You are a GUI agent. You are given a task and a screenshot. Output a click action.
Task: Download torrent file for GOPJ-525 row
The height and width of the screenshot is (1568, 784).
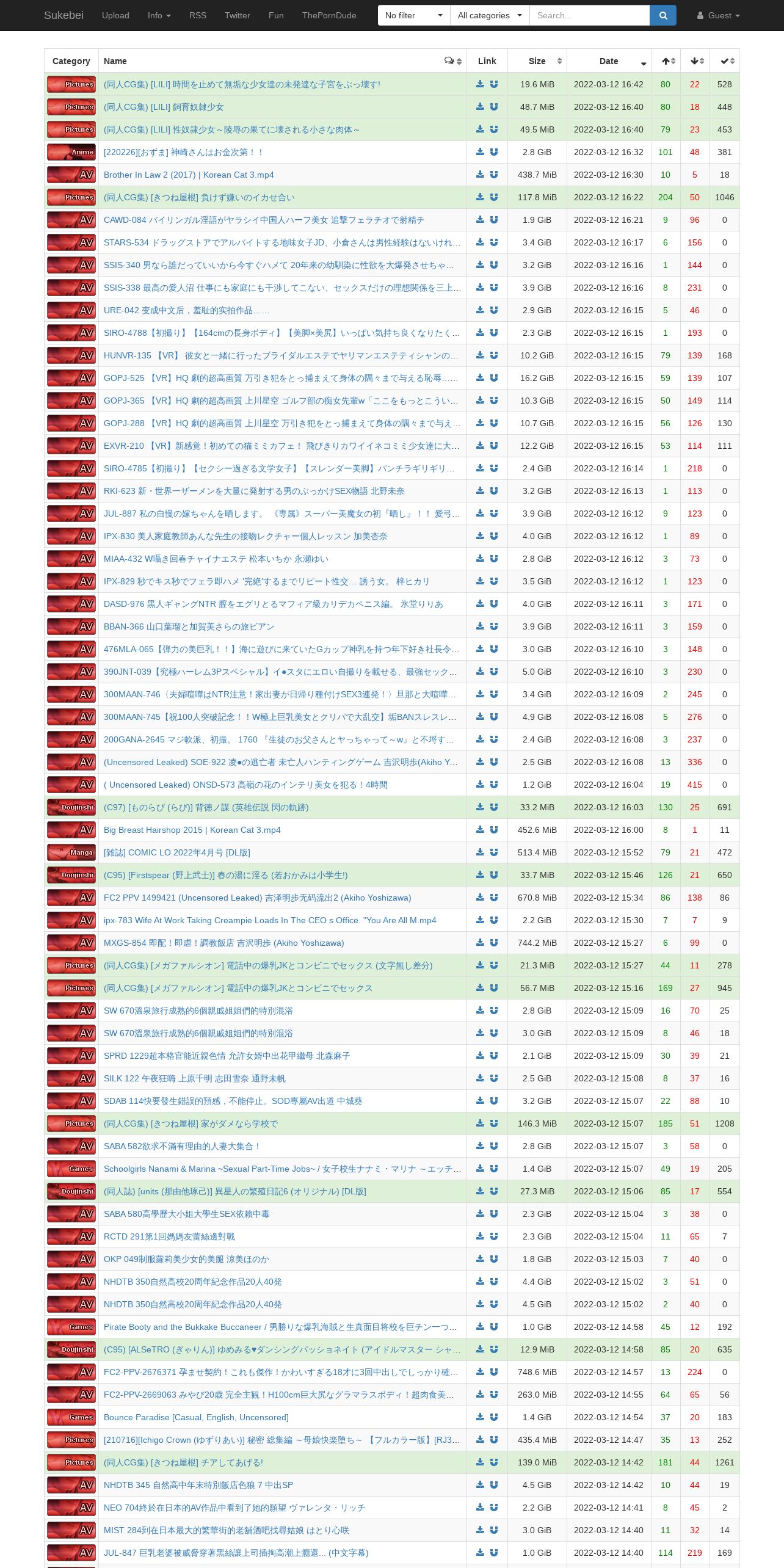480,378
